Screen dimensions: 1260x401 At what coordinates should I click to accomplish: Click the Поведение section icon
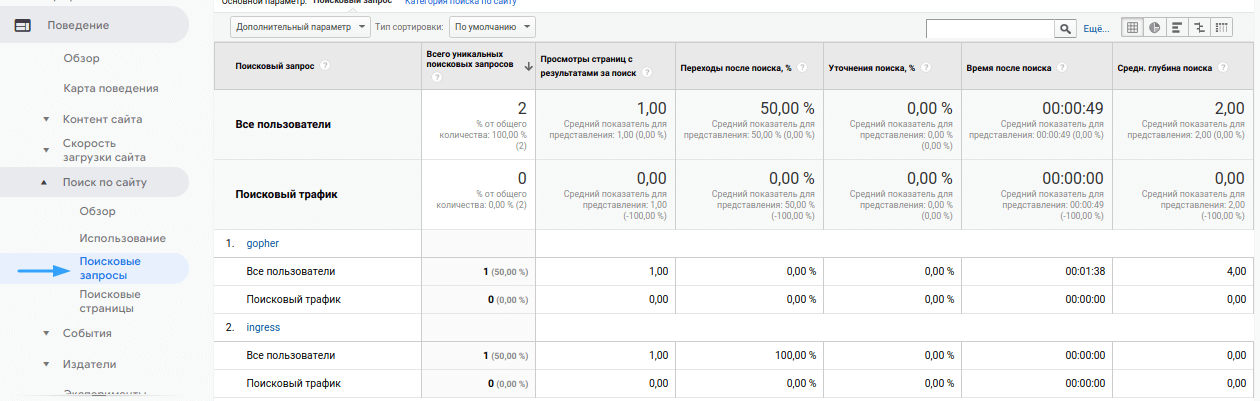23,25
